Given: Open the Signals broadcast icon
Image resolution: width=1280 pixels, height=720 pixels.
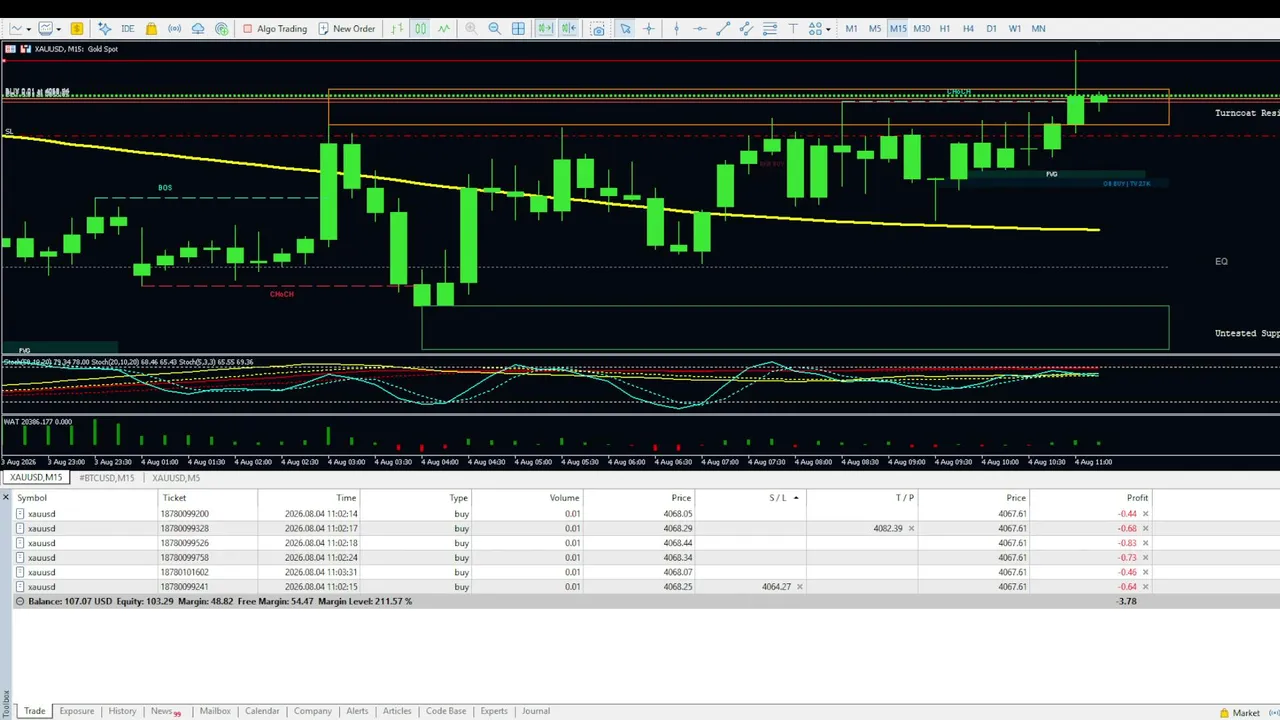Looking at the screenshot, I should pyautogui.click(x=174, y=28).
